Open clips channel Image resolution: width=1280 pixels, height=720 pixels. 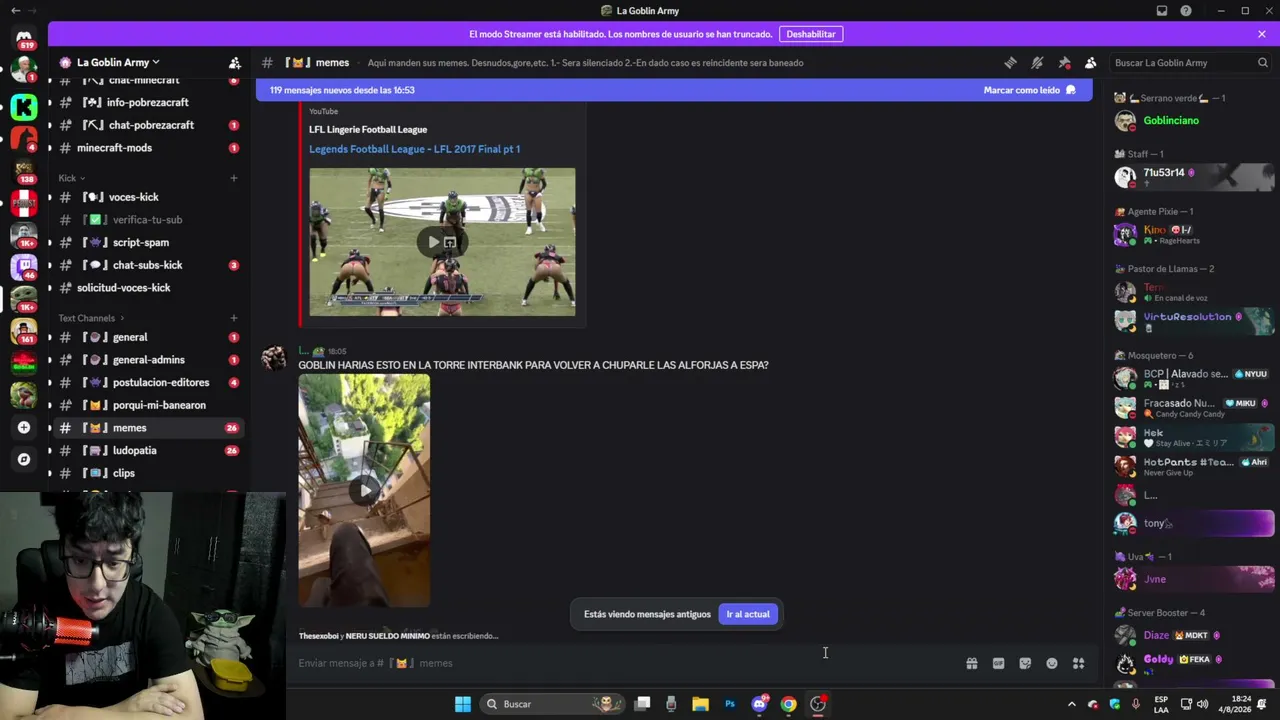(147, 473)
